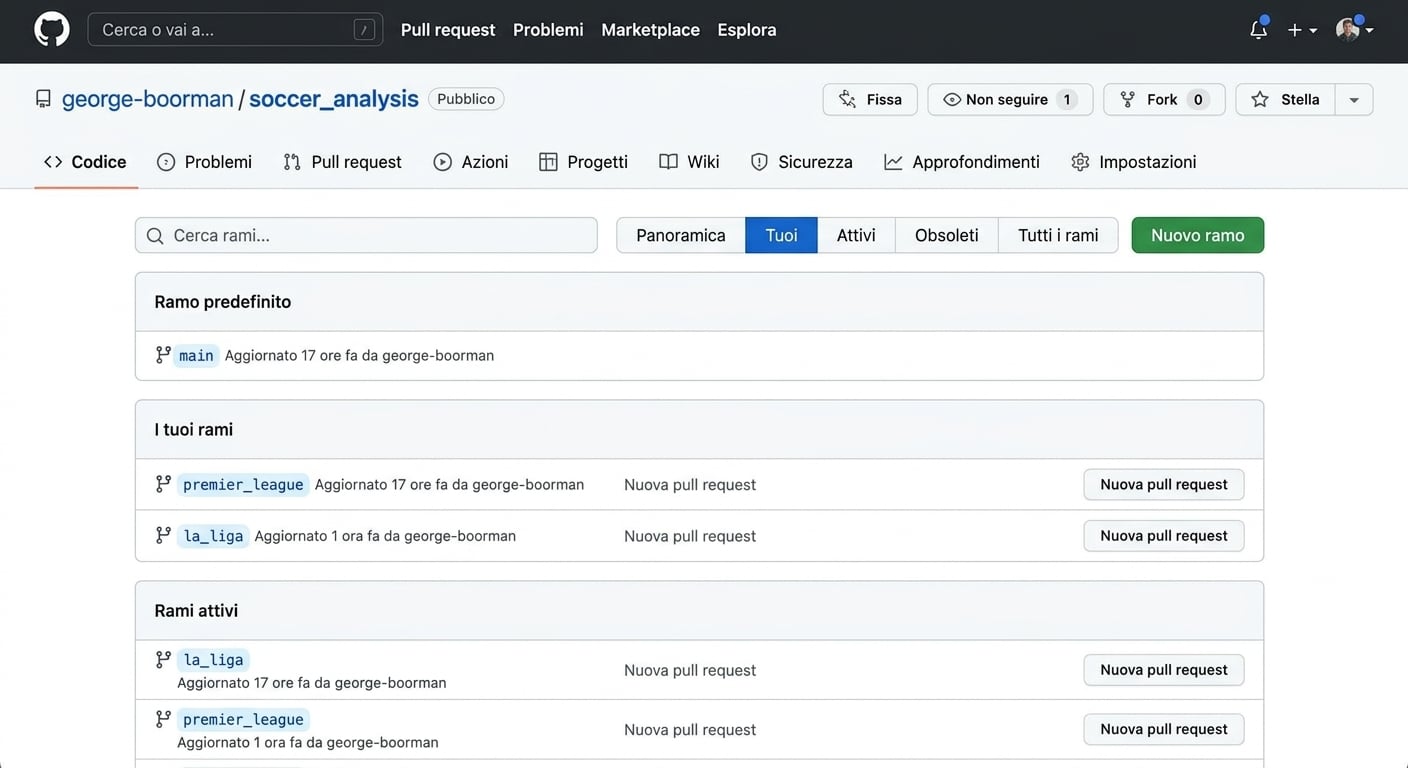Open the main branch link
The width and height of the screenshot is (1408, 768).
click(196, 355)
